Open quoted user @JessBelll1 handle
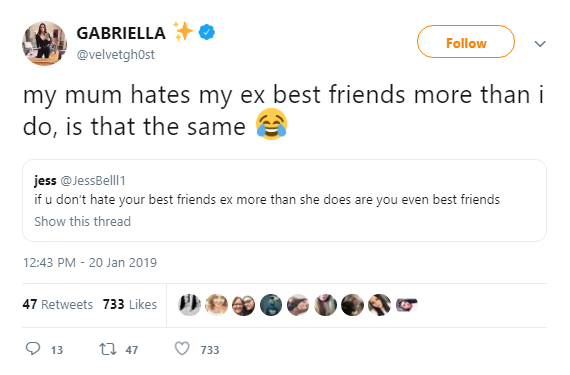Viewport: 570px width, 375px height. click(93, 180)
